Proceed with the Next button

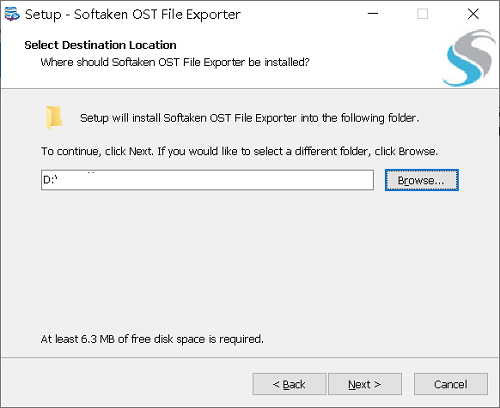coord(365,384)
